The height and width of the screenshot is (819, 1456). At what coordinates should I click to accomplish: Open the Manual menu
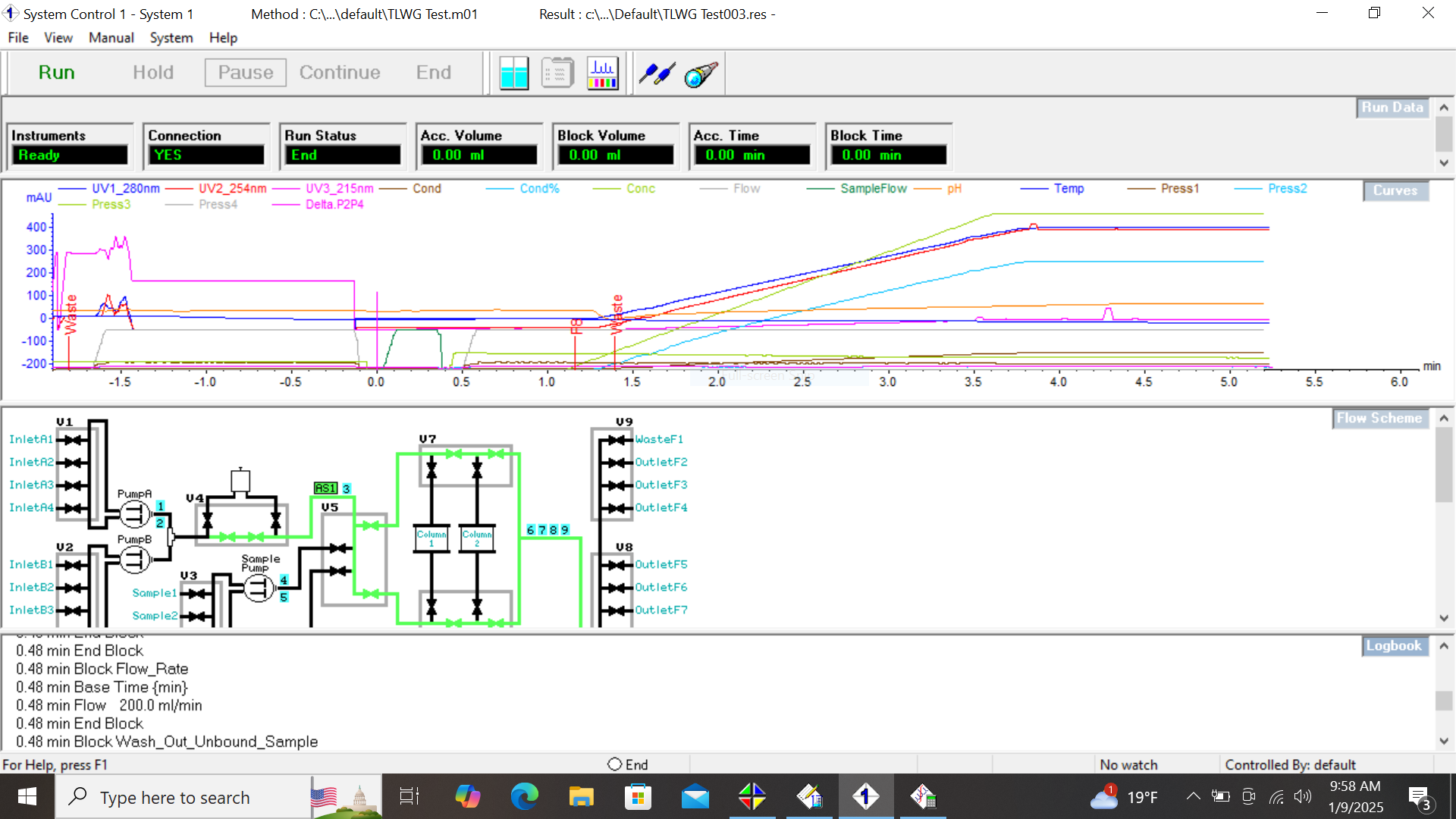click(111, 37)
